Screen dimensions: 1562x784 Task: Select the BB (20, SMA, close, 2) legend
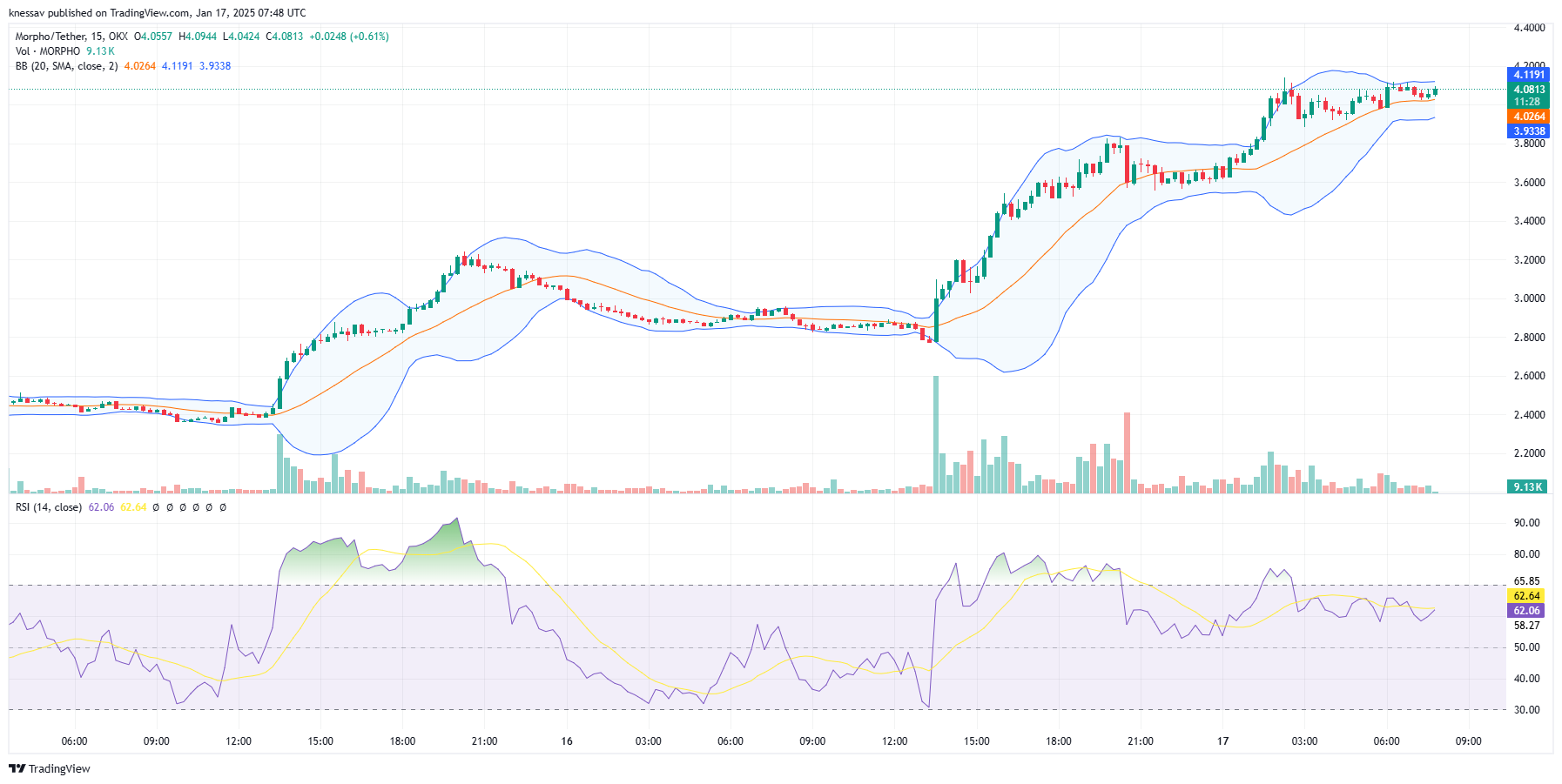66,66
